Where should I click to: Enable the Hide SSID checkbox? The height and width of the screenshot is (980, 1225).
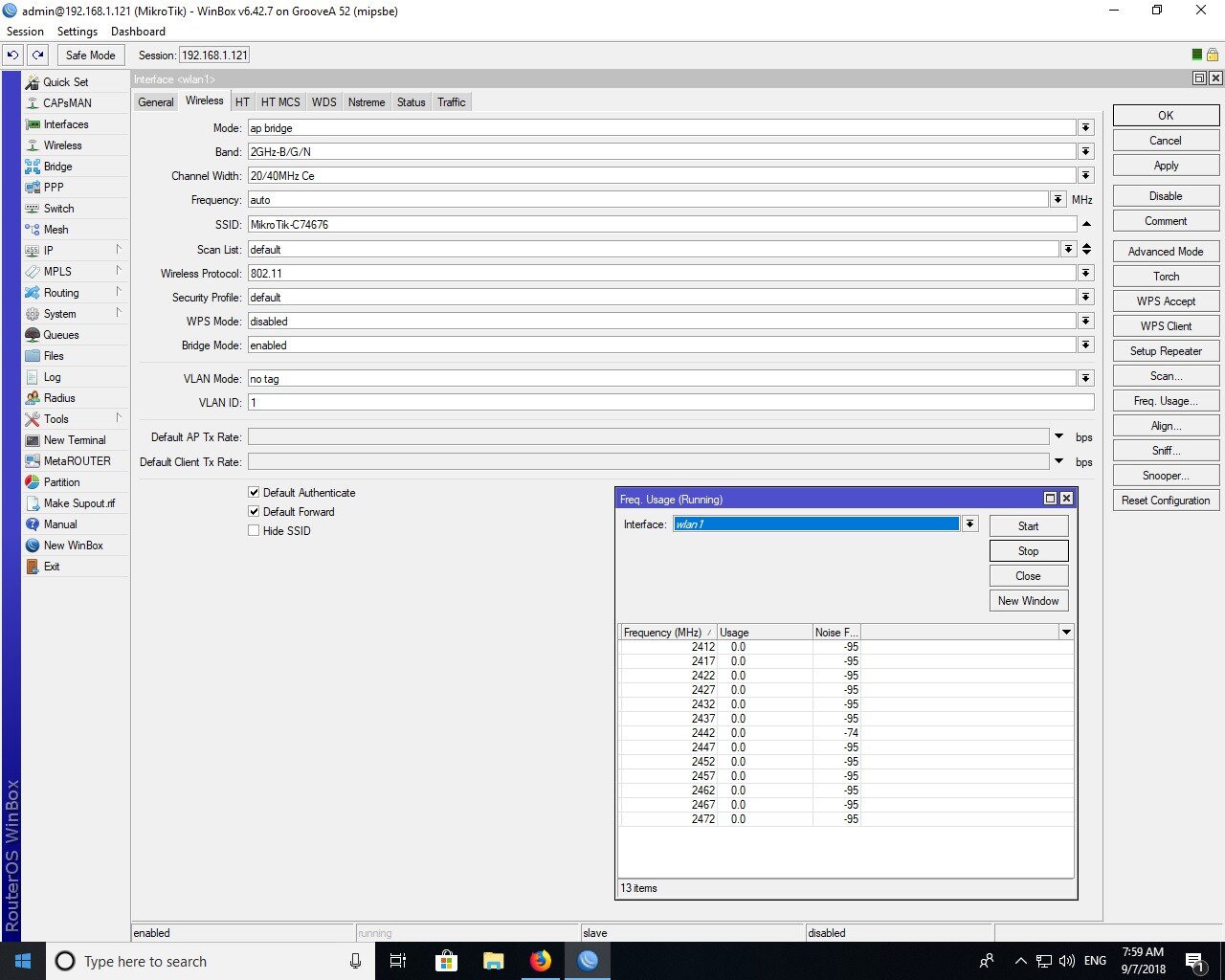coord(254,531)
